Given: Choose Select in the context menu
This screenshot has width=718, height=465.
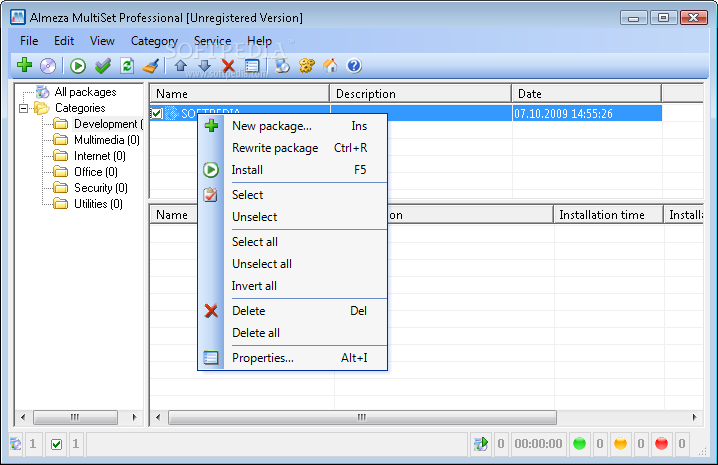Looking at the screenshot, I should 293,195.
